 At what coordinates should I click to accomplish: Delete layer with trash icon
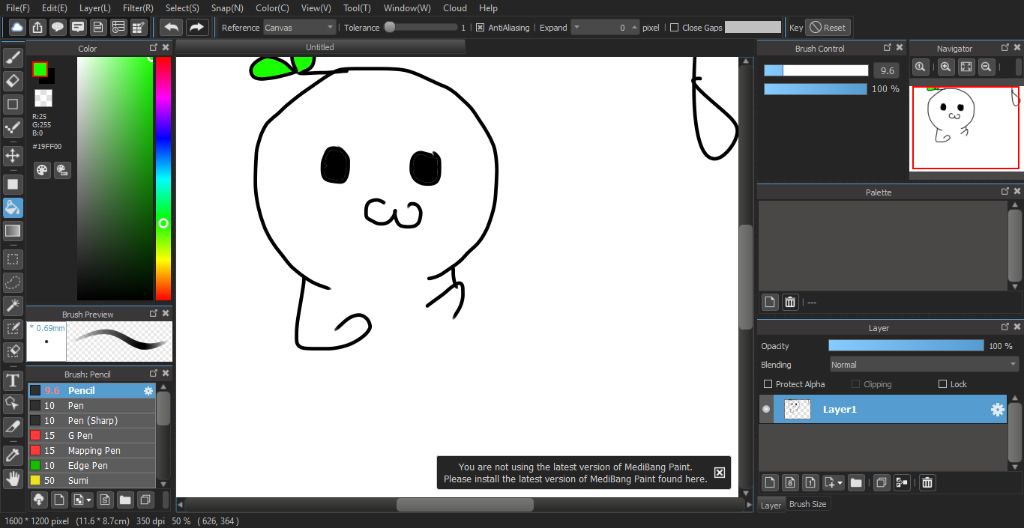click(x=927, y=483)
